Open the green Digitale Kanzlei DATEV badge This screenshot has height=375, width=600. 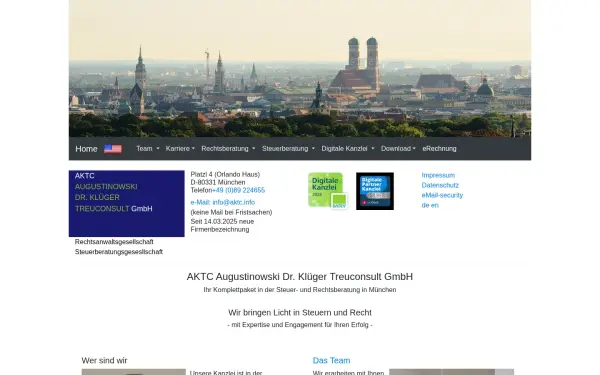click(x=328, y=191)
